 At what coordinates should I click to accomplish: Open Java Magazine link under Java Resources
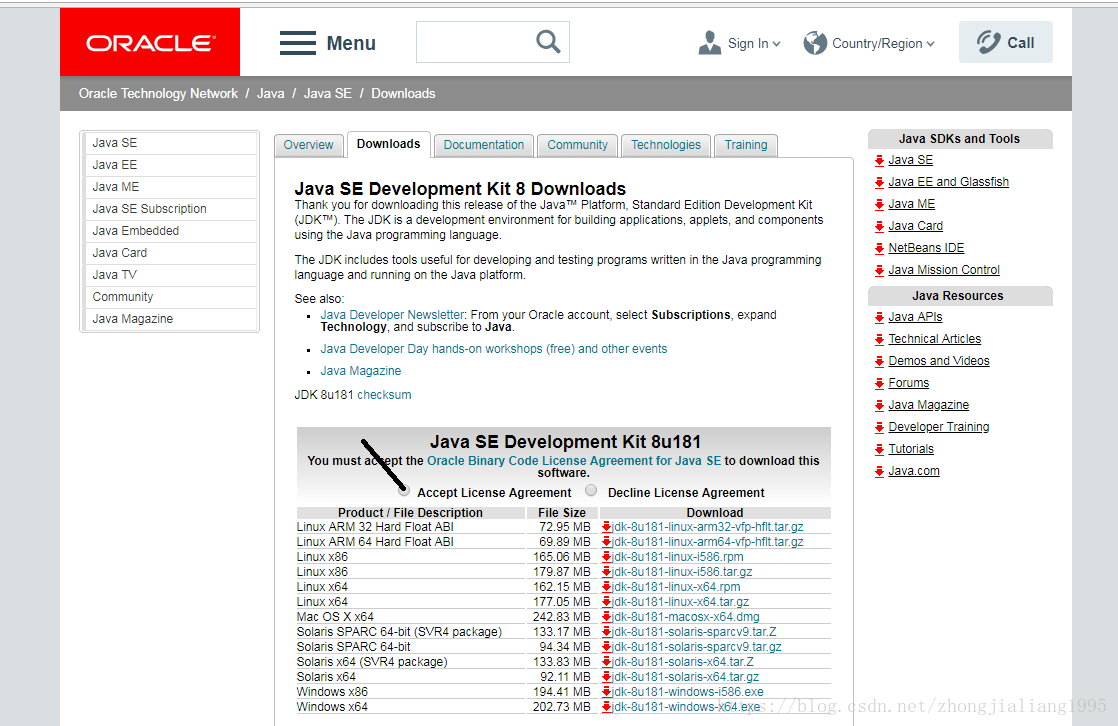(x=928, y=405)
